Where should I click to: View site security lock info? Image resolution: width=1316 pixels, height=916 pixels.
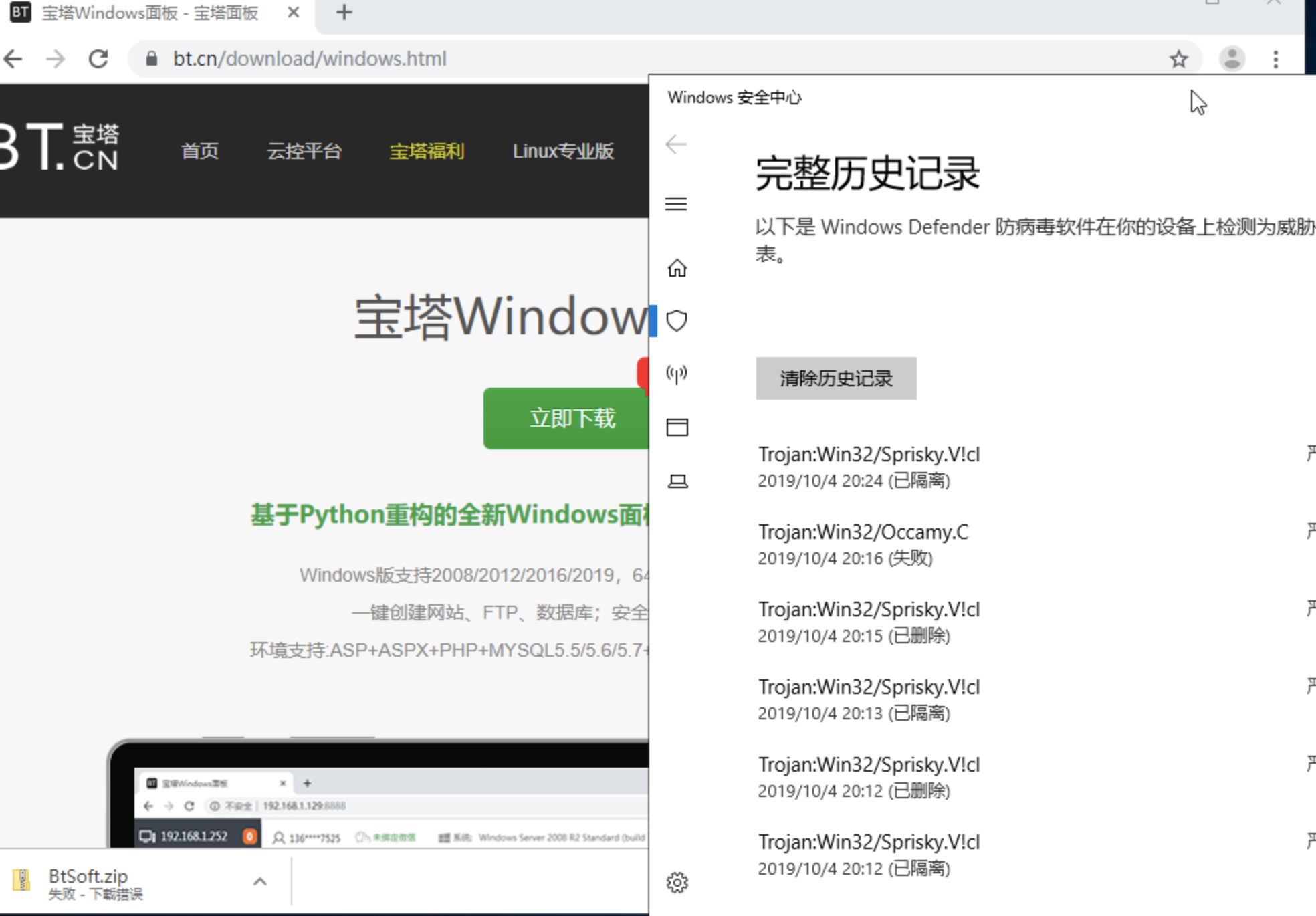(152, 59)
